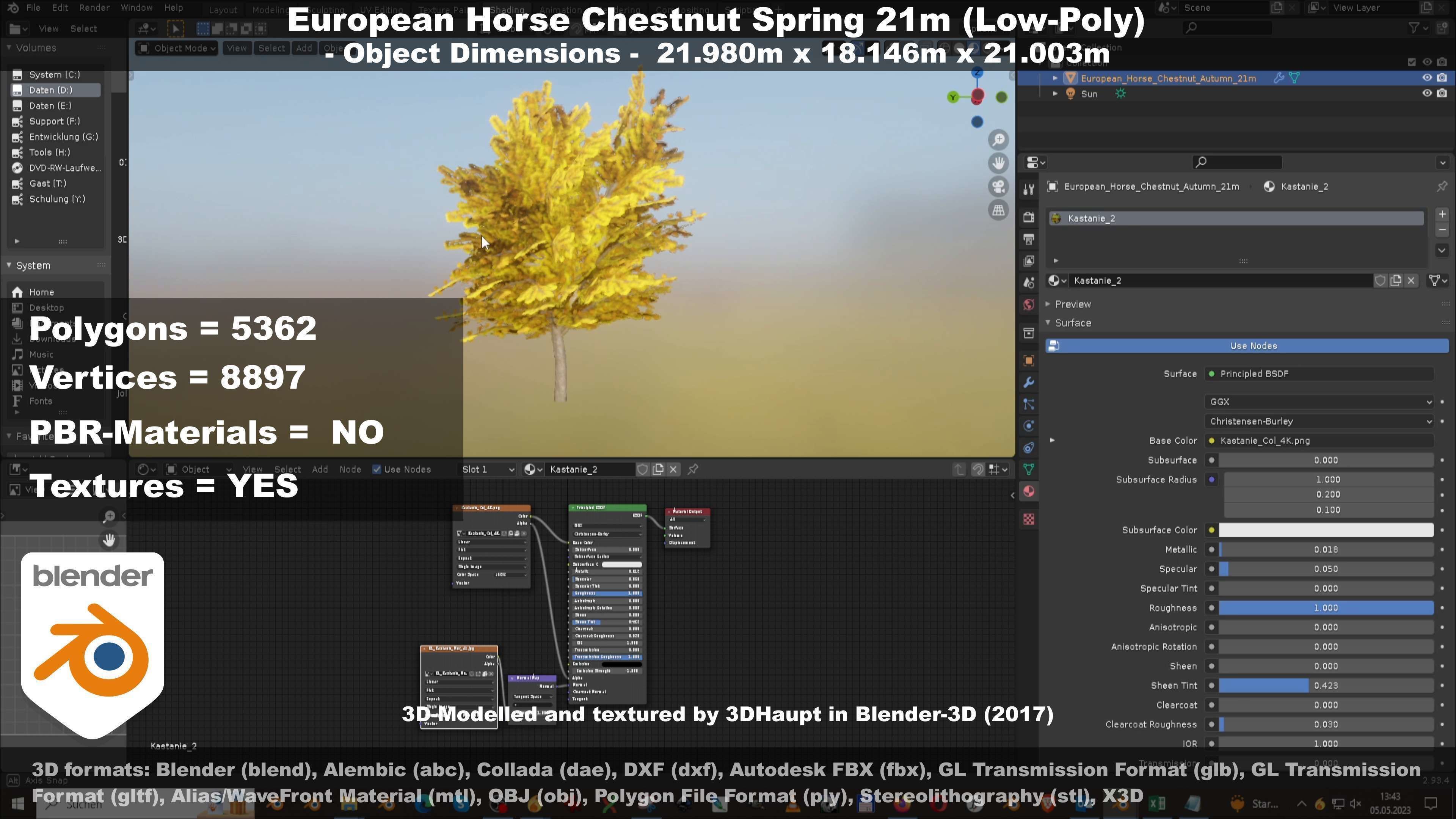The image size is (1456, 819).
Task: Switch perspective/orthographic with the grid icon
Action: point(999,210)
